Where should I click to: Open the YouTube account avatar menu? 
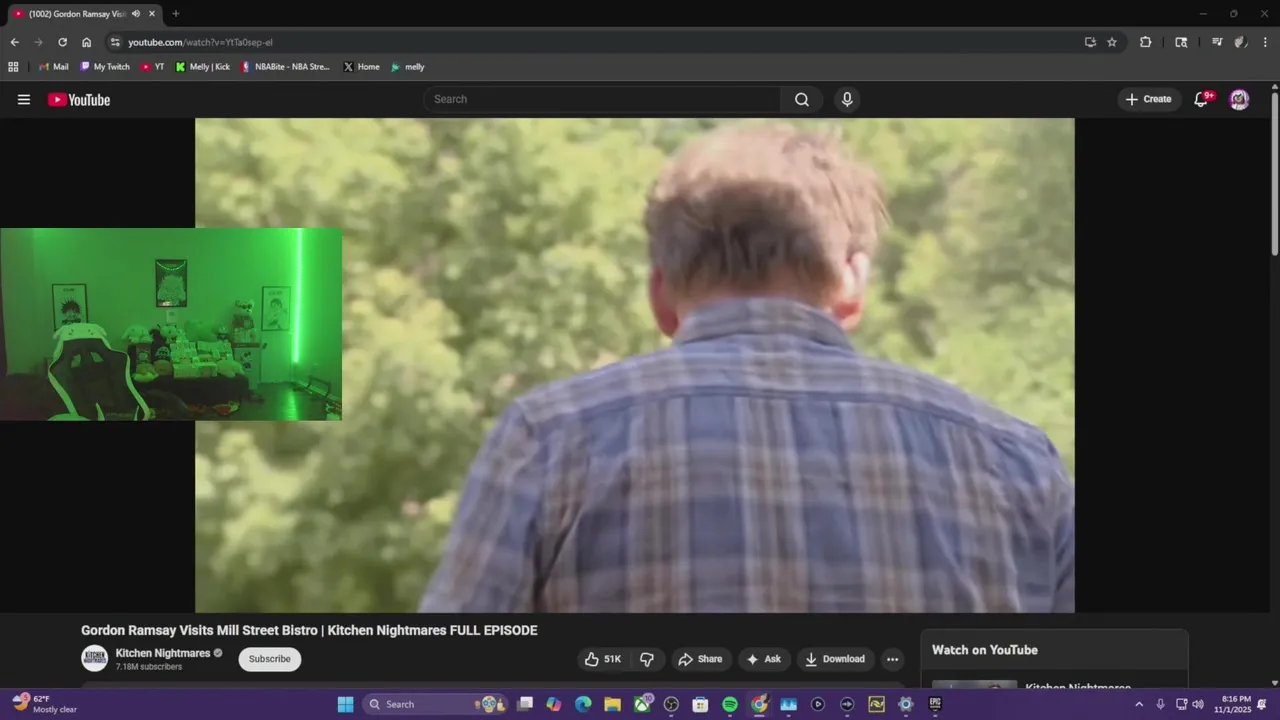click(1239, 99)
